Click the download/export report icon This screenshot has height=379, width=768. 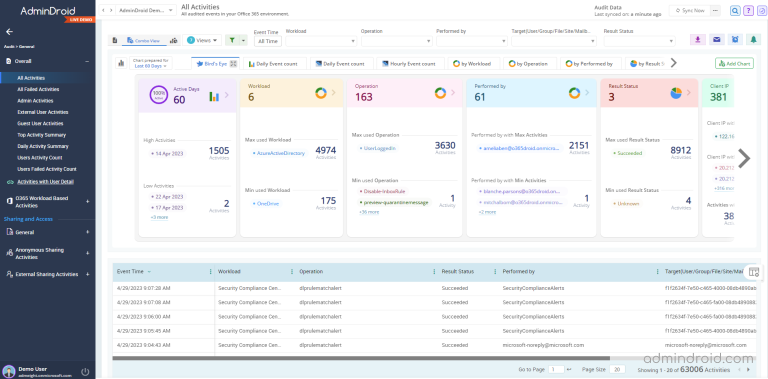point(698,40)
